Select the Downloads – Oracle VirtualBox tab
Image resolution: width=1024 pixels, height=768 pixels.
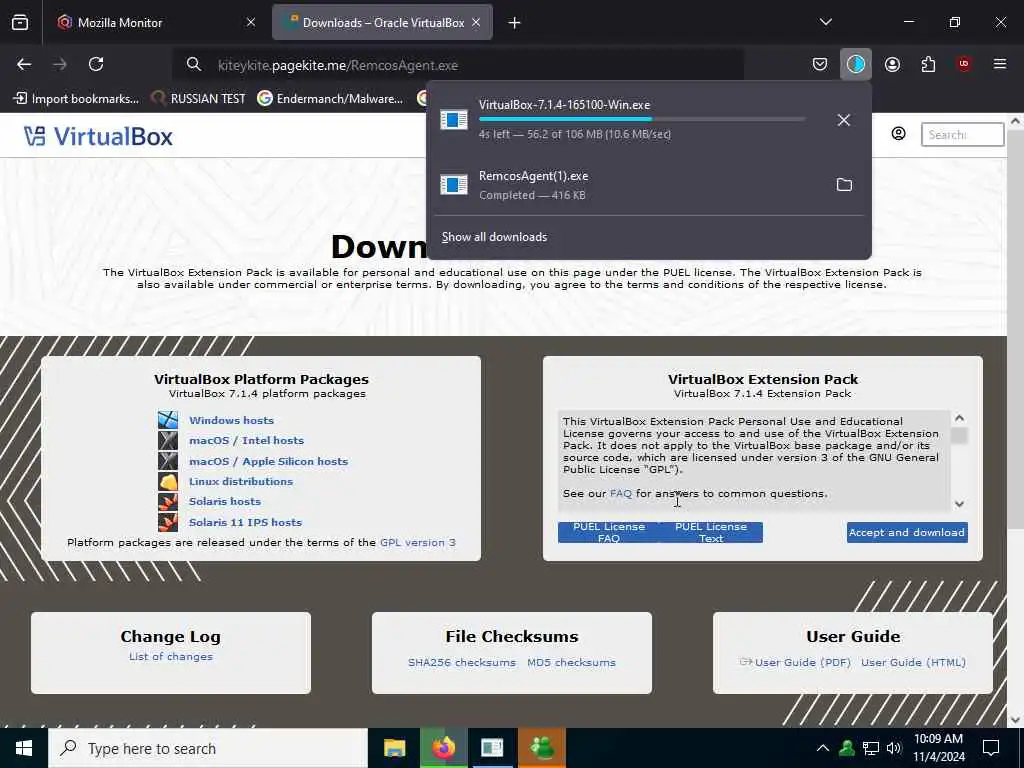pyautogui.click(x=382, y=23)
